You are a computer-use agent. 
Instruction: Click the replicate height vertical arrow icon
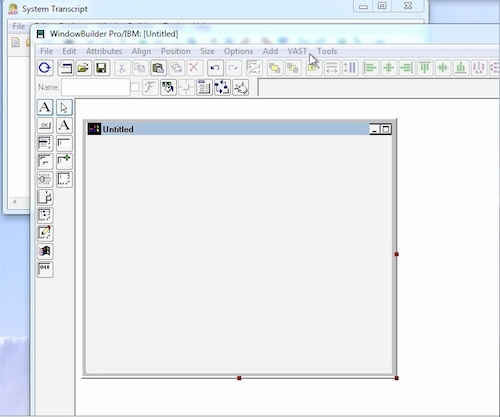(350, 68)
